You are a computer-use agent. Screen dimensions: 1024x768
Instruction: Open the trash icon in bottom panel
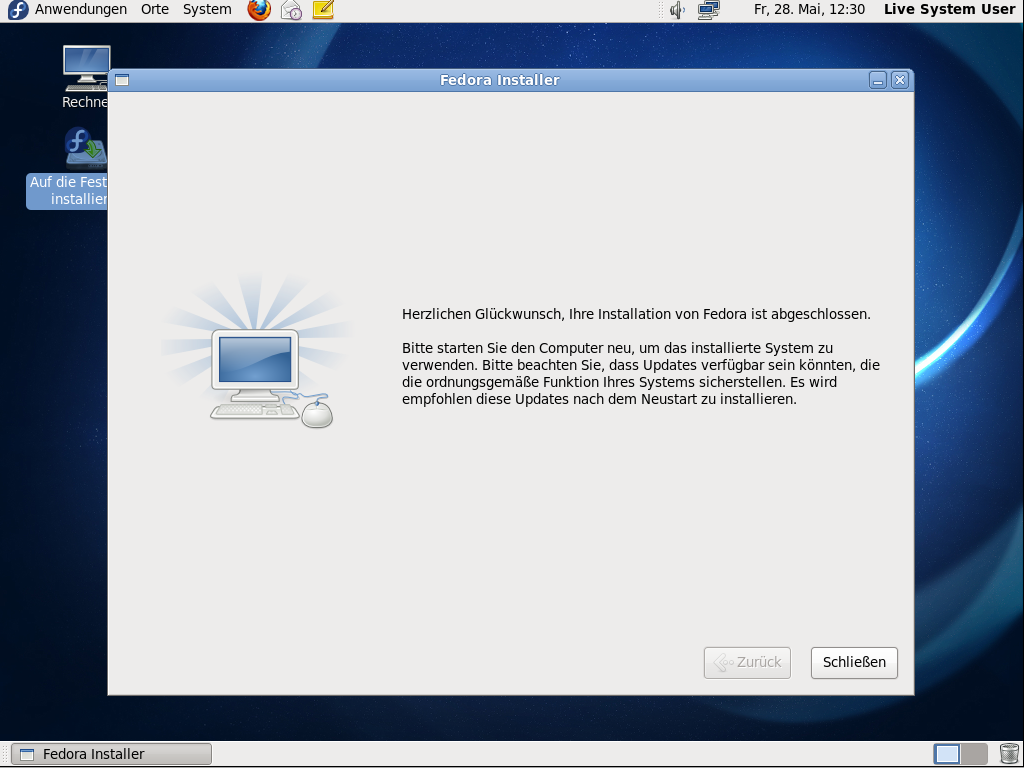click(x=1008, y=754)
